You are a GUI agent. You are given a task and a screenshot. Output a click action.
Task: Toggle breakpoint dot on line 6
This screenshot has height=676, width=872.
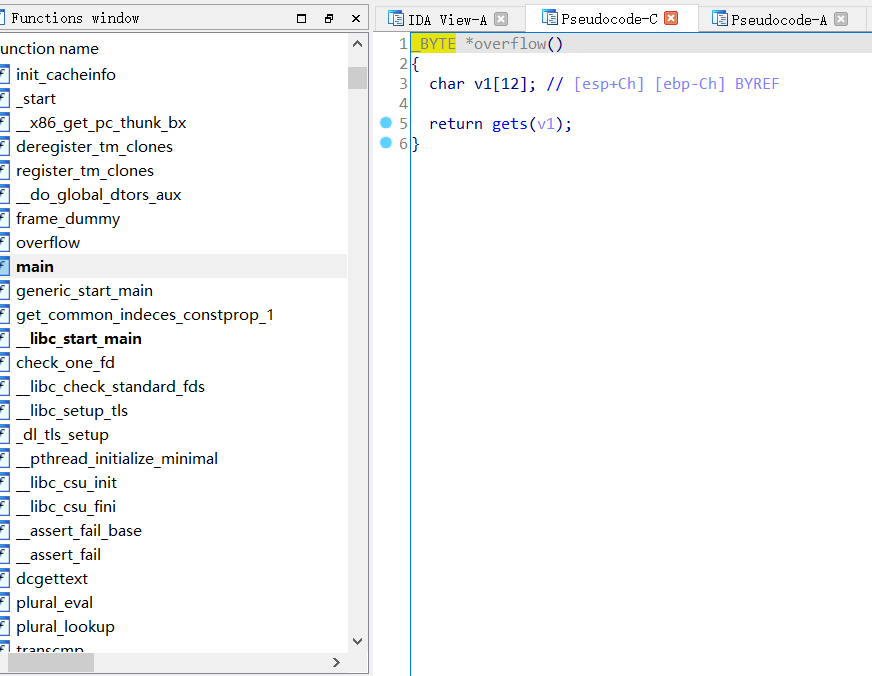click(386, 143)
